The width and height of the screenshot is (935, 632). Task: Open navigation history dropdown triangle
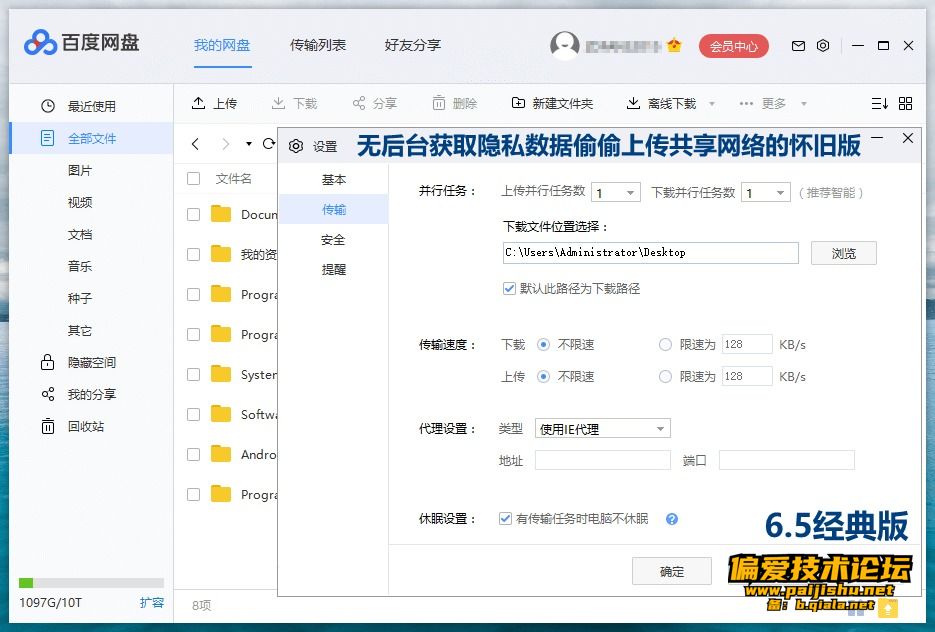249,144
